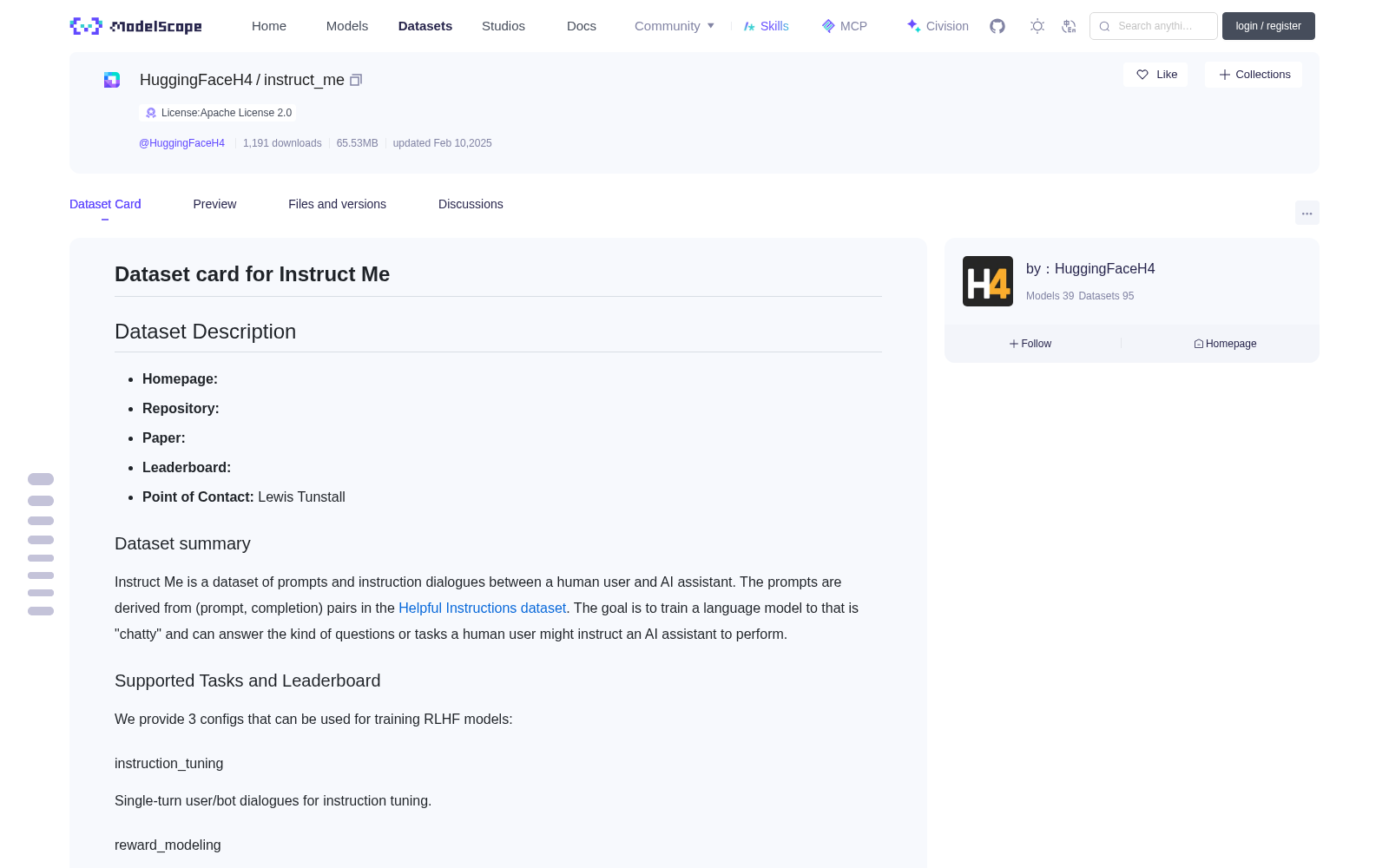Add dataset to Collections
1389x868 pixels.
point(1254,75)
